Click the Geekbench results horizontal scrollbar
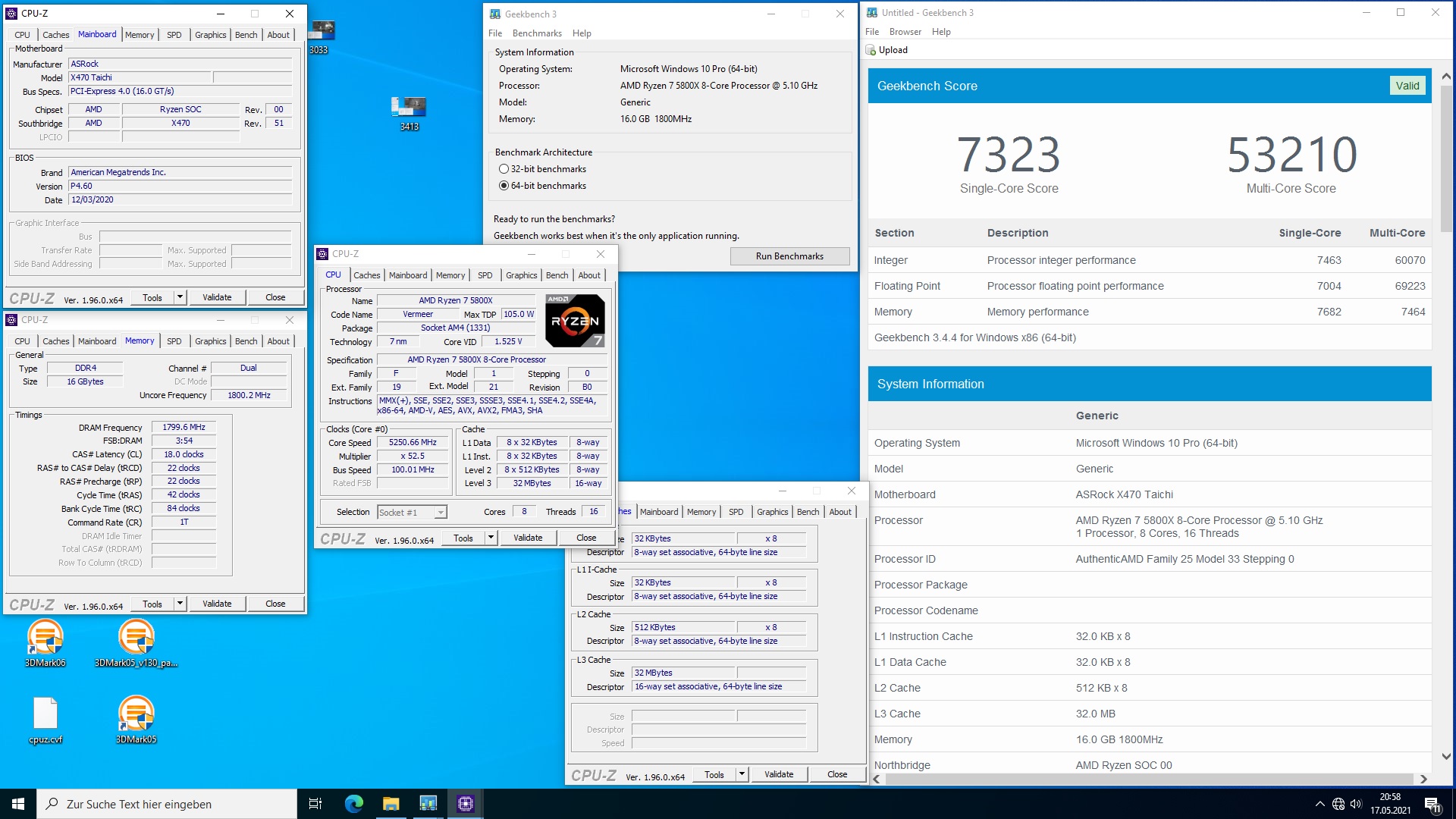The image size is (1456, 819). 1150,779
